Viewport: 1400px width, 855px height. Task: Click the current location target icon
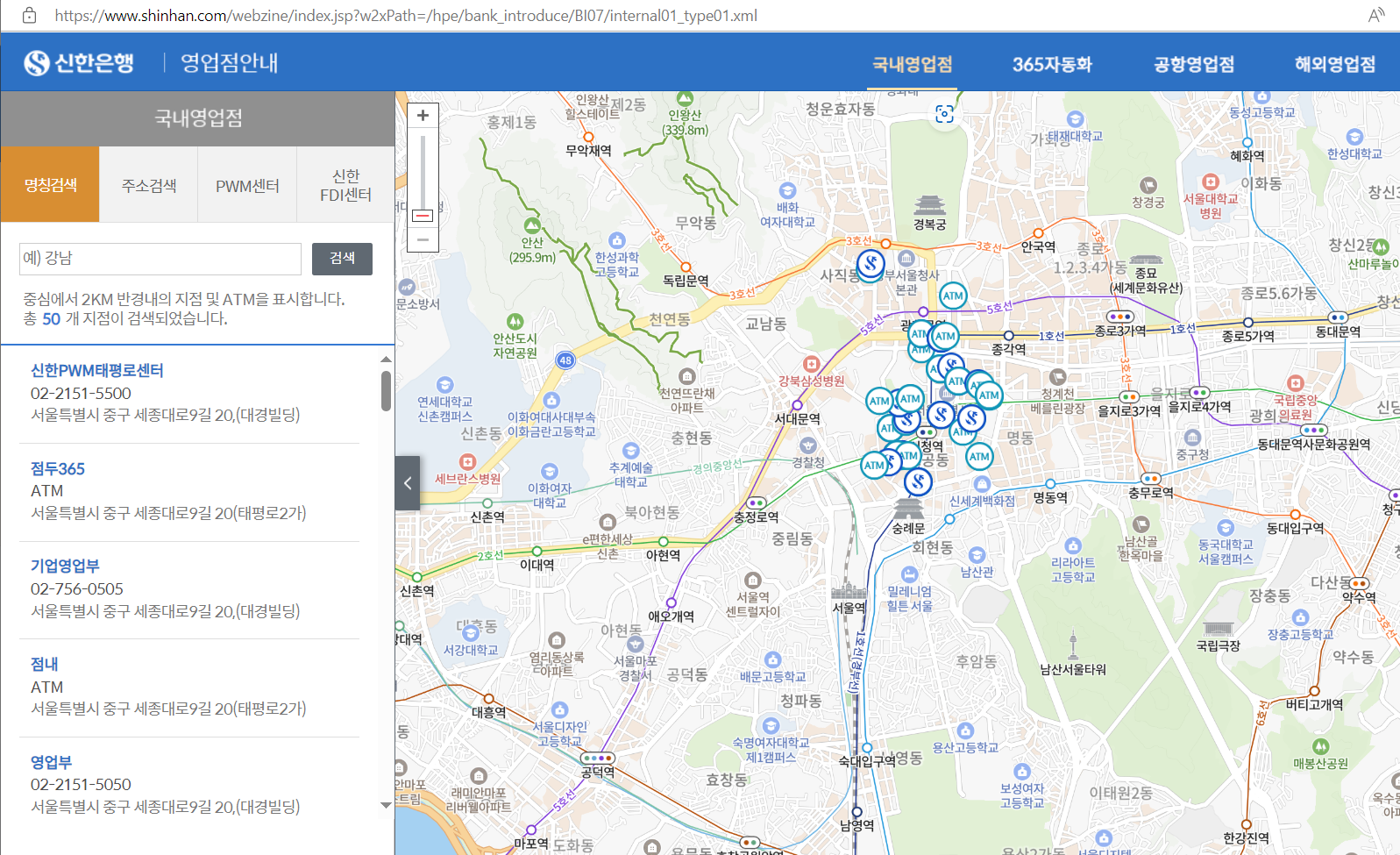click(944, 114)
